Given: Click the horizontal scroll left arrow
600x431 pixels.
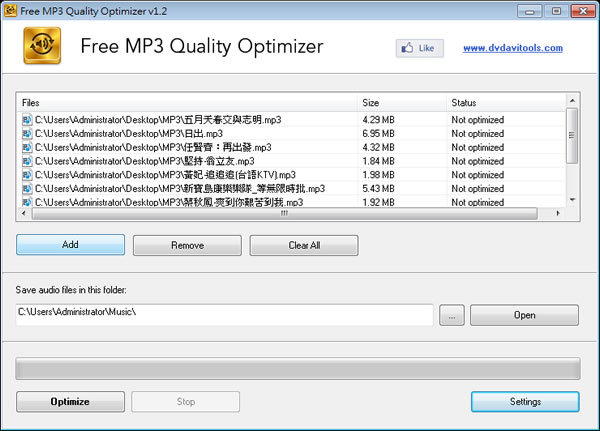Looking at the screenshot, I should [24, 213].
